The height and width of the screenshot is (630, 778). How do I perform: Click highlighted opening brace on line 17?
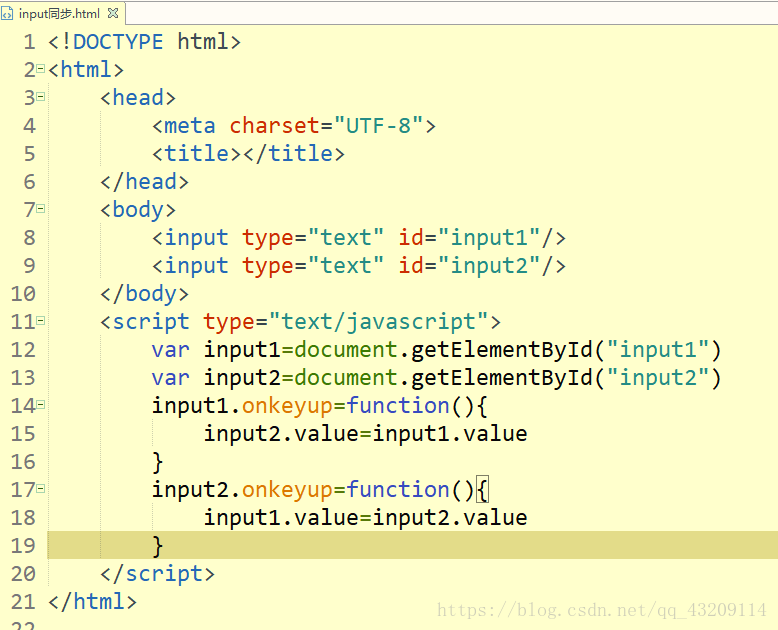482,490
